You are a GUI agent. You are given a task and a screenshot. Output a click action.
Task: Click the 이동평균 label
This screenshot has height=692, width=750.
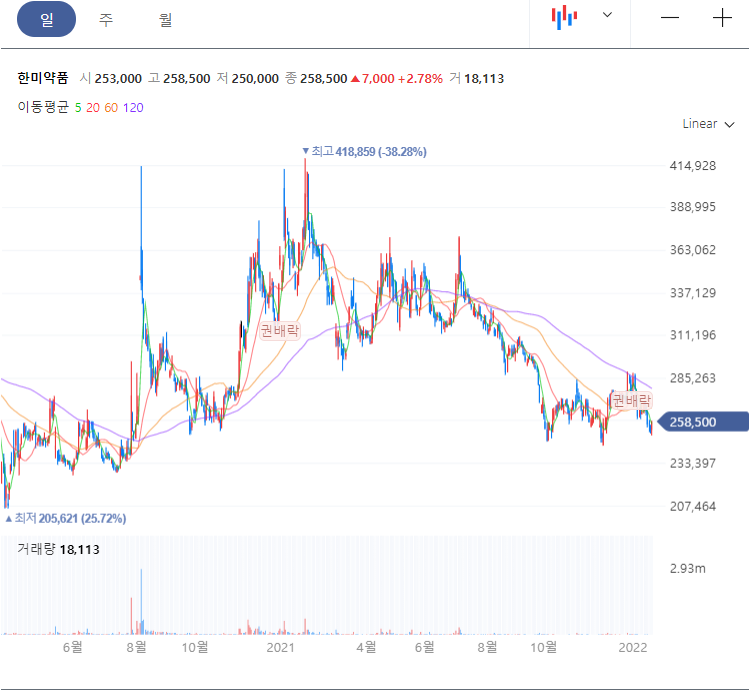tap(43, 107)
